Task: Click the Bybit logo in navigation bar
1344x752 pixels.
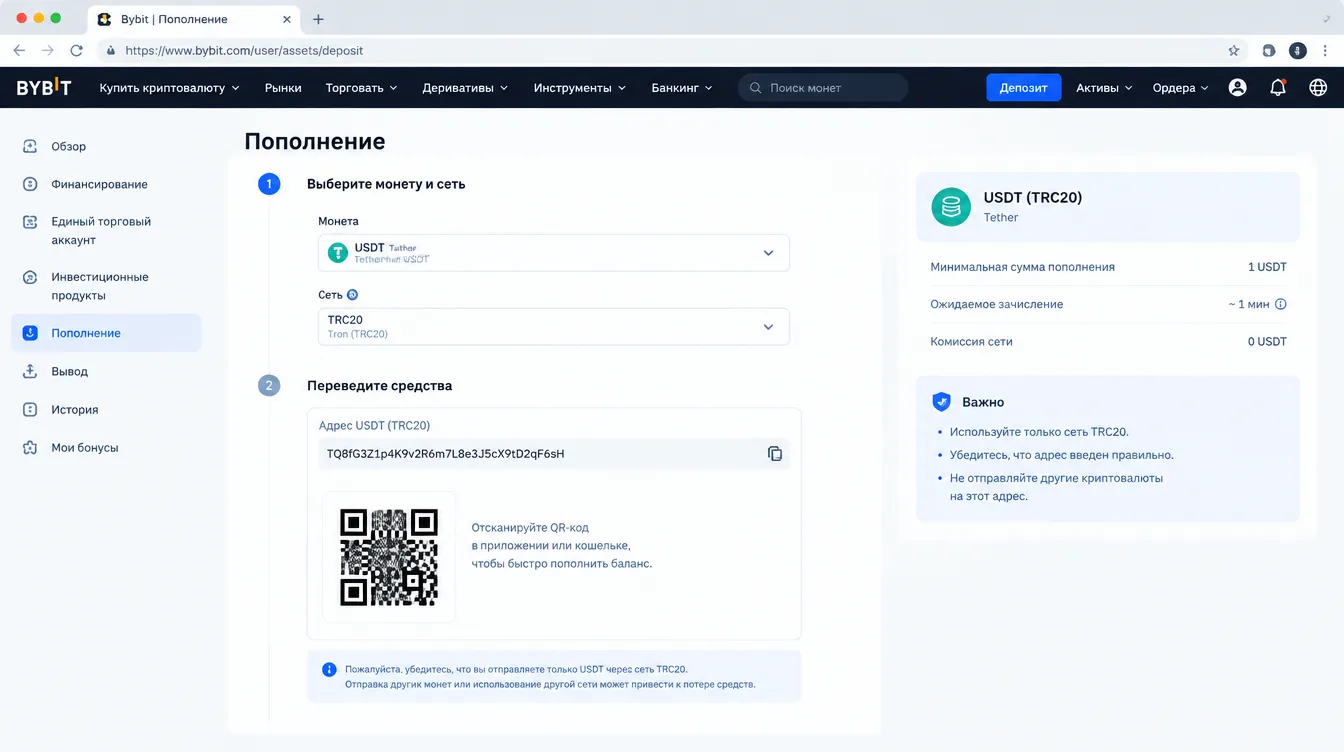Action: click(44, 87)
